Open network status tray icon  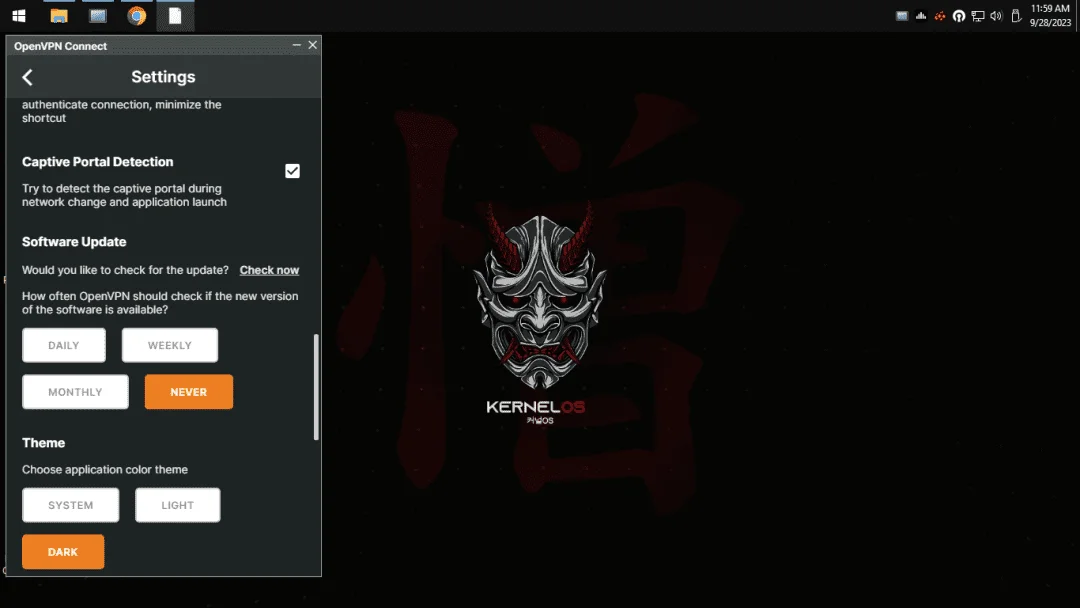pos(977,16)
